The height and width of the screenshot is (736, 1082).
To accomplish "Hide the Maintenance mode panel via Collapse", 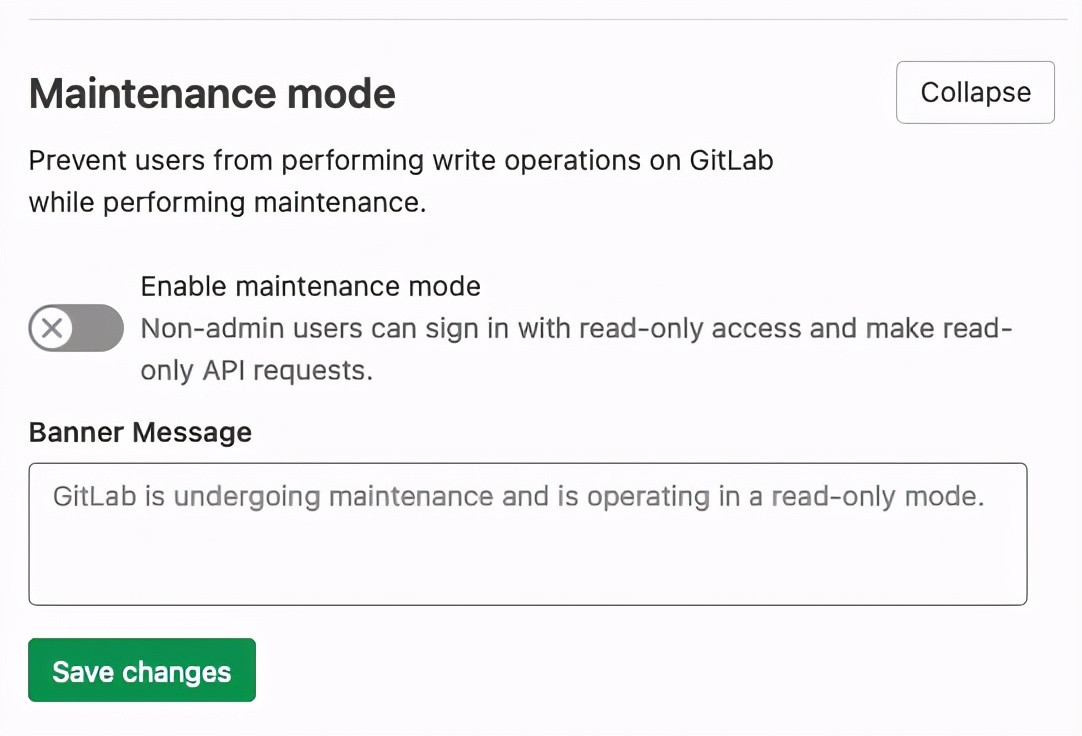I will coord(974,91).
